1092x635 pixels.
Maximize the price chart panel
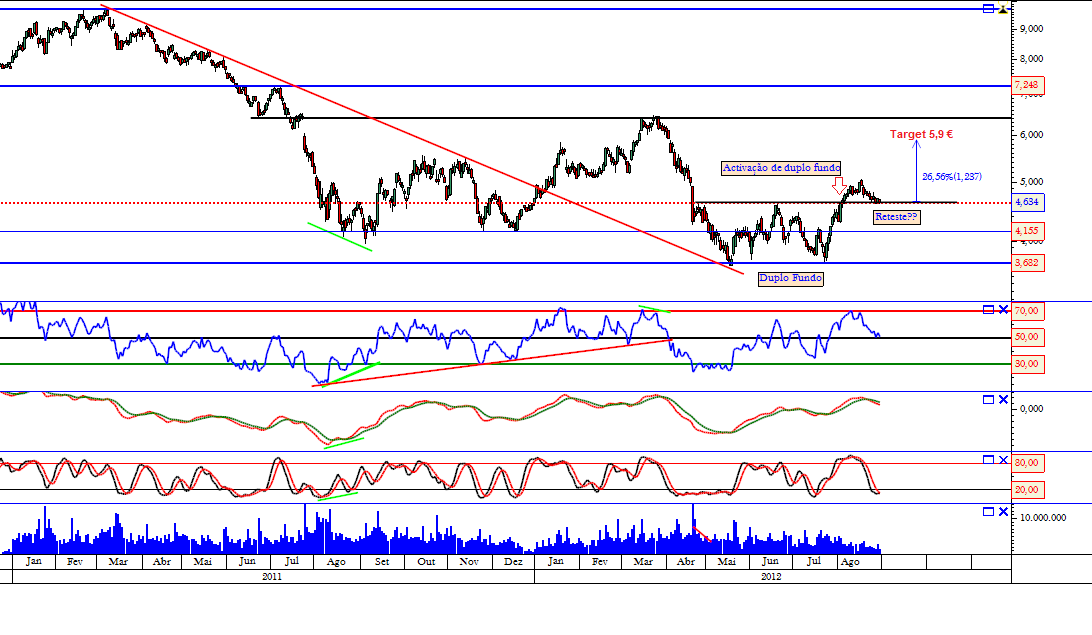pyautogui.click(x=988, y=9)
